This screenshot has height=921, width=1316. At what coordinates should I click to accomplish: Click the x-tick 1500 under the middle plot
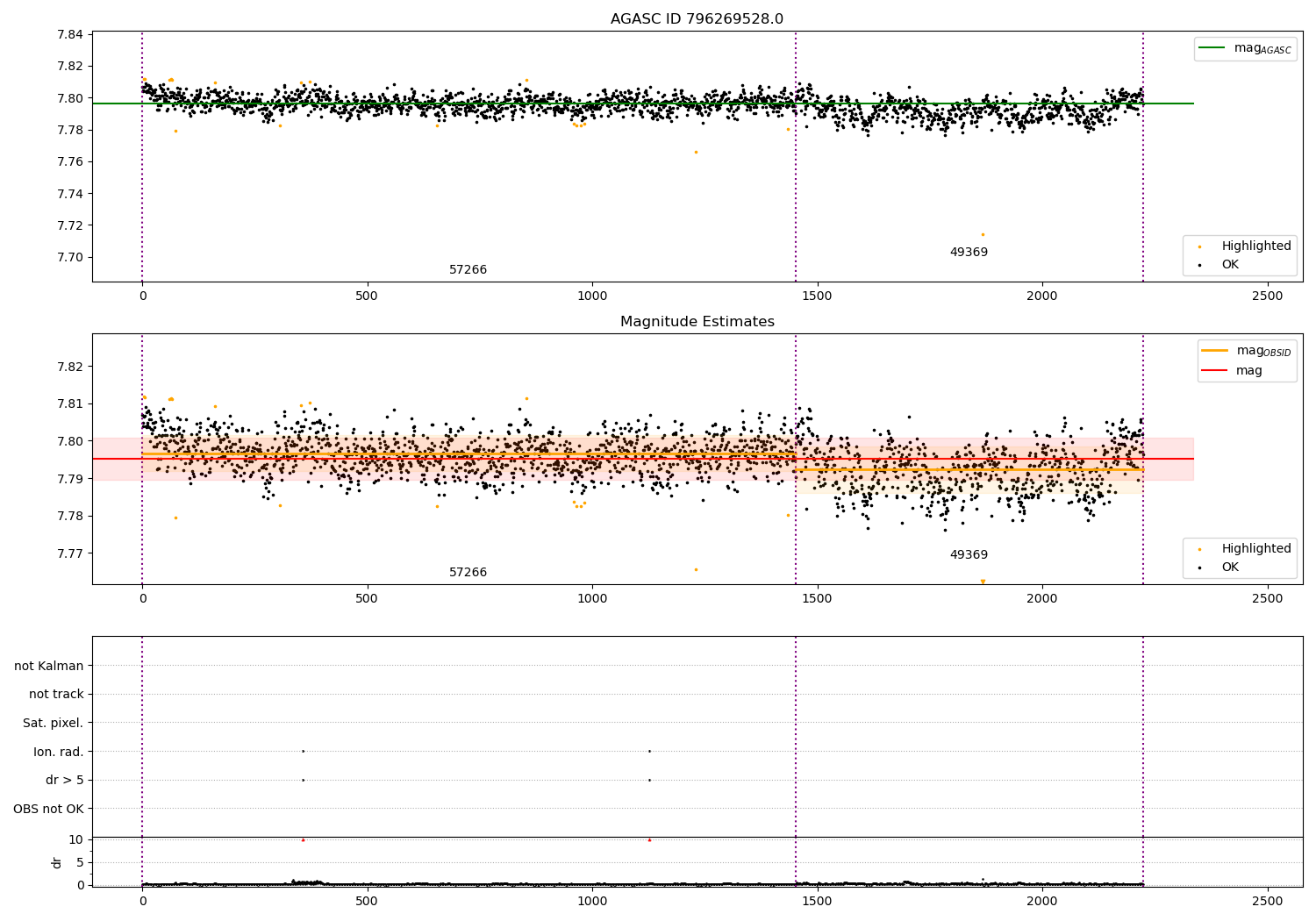[x=817, y=598]
